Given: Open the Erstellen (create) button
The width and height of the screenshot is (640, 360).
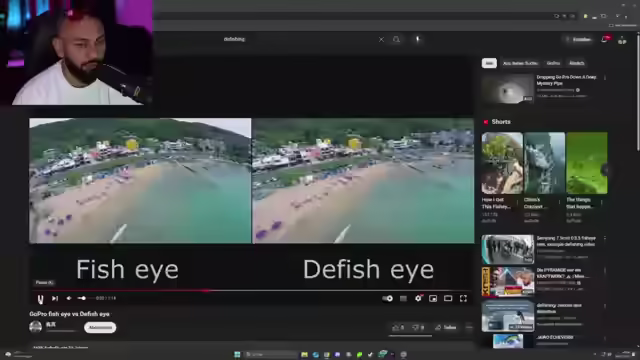Looking at the screenshot, I should tap(578, 40).
